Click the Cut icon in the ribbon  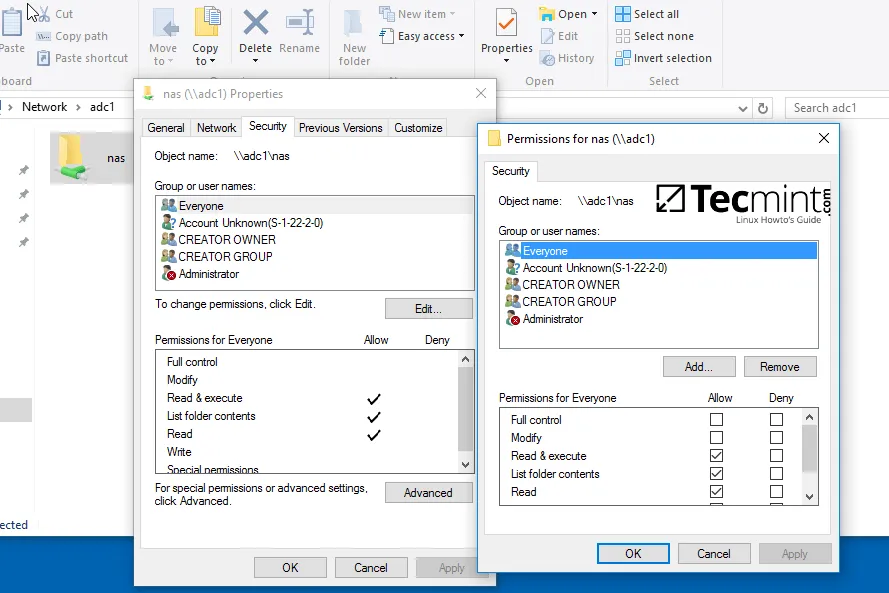pos(42,15)
